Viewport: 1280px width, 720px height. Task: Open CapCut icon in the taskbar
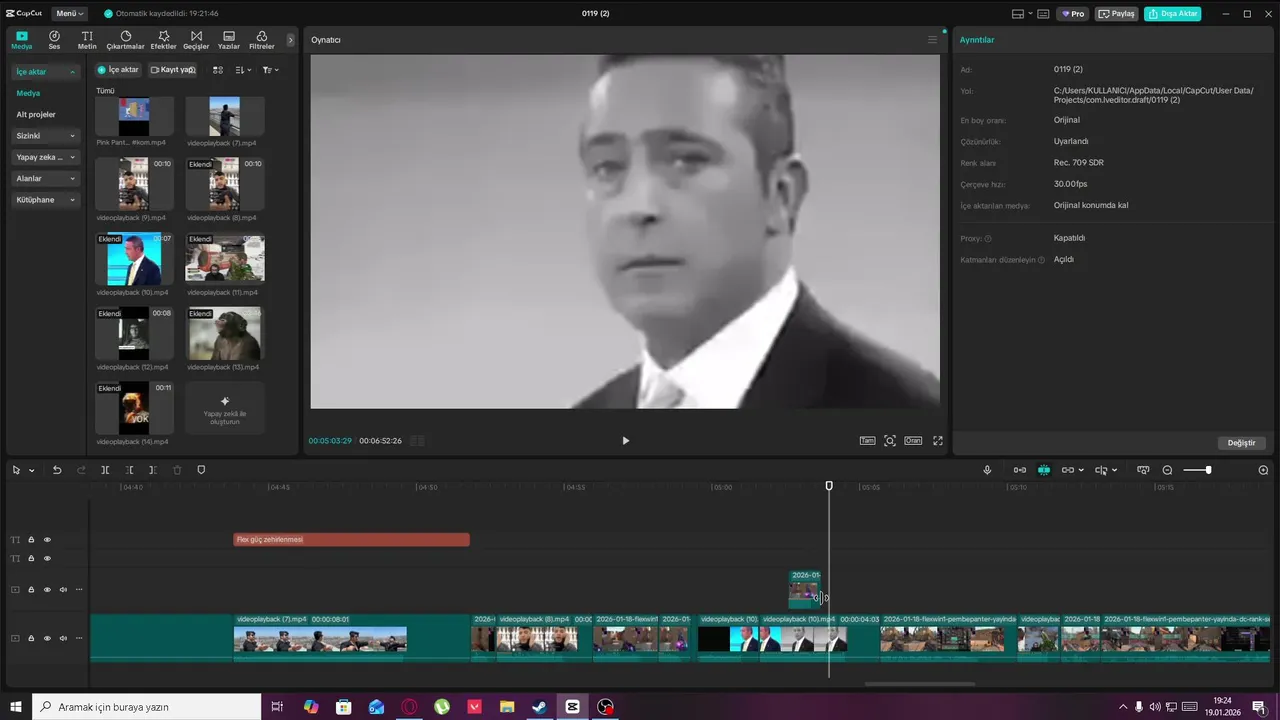[572, 707]
